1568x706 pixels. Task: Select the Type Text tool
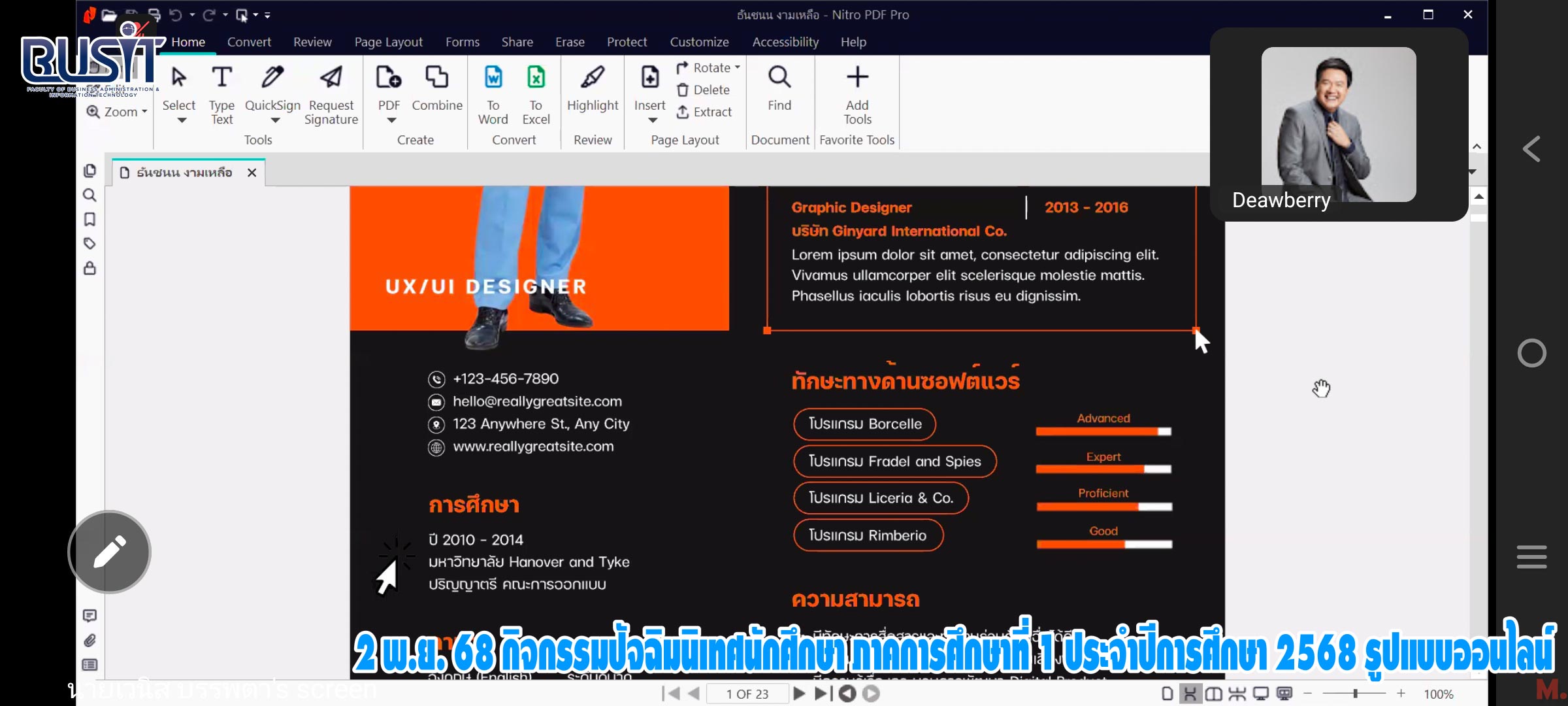(221, 92)
